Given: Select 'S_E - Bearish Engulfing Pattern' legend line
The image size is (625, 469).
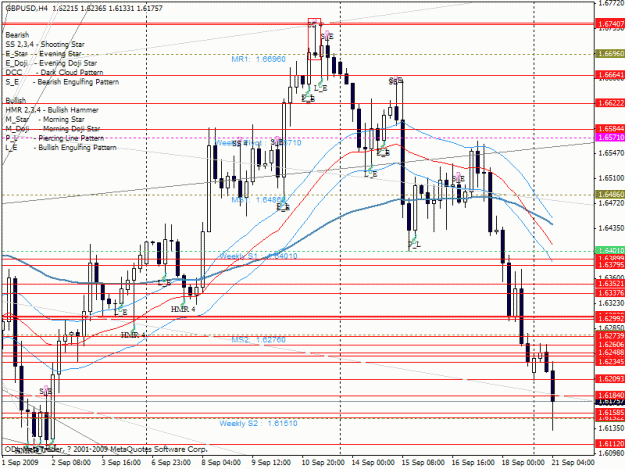Looking at the screenshot, I should (62, 82).
